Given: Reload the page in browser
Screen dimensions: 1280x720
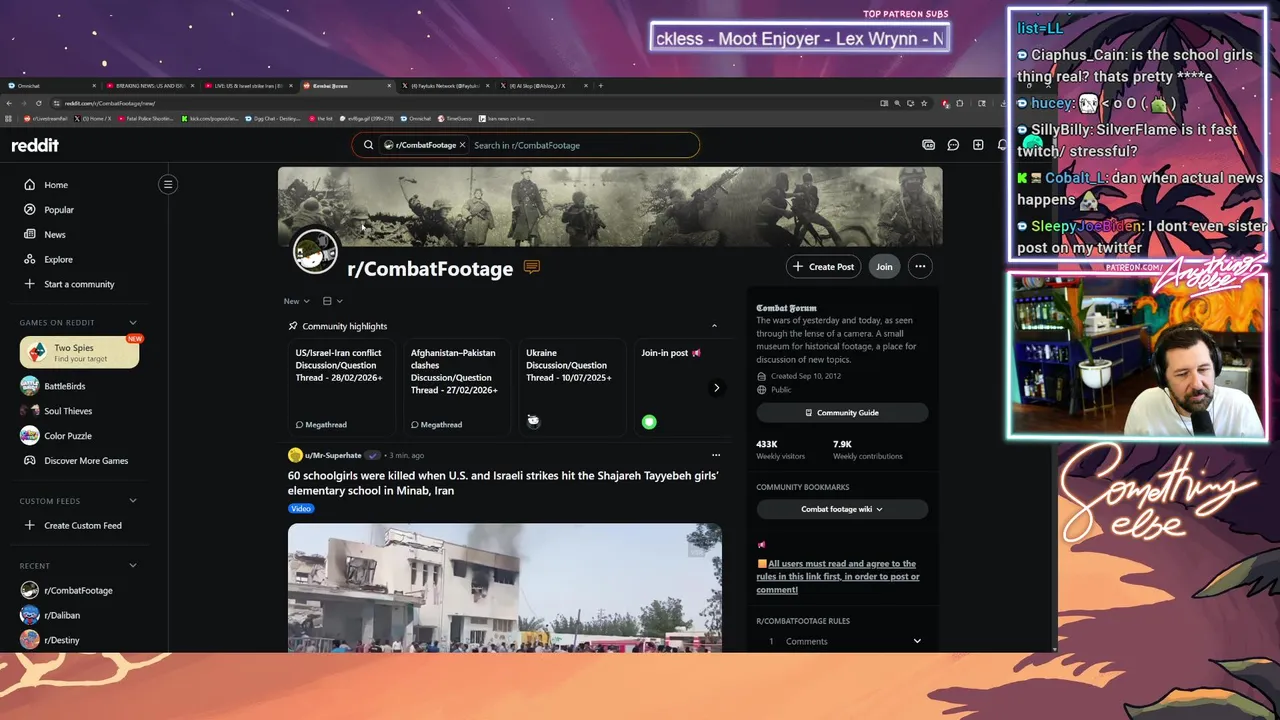Looking at the screenshot, I should [x=39, y=103].
